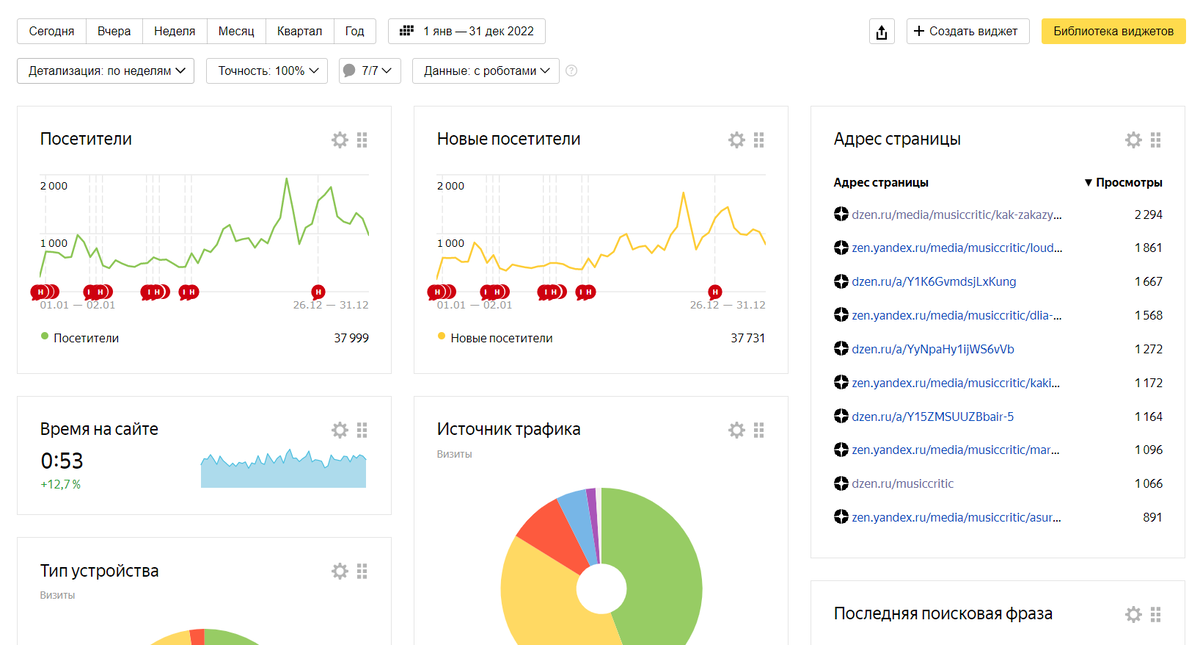Open settings gear of Посетители widget
Screen dimensions: 1200x645
click(340, 140)
